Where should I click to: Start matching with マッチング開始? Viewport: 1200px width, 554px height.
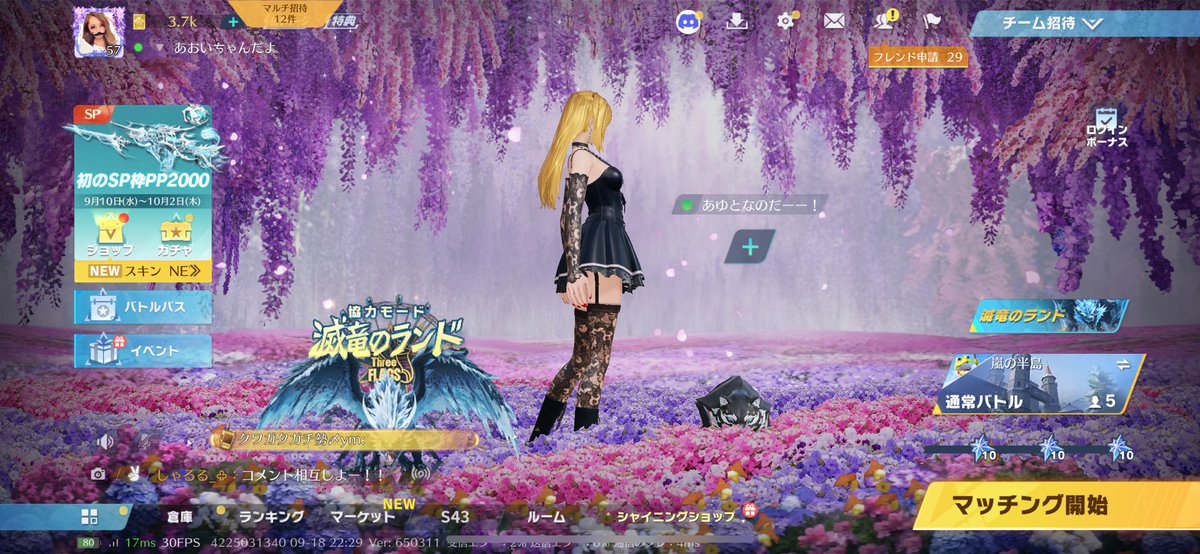1058,505
